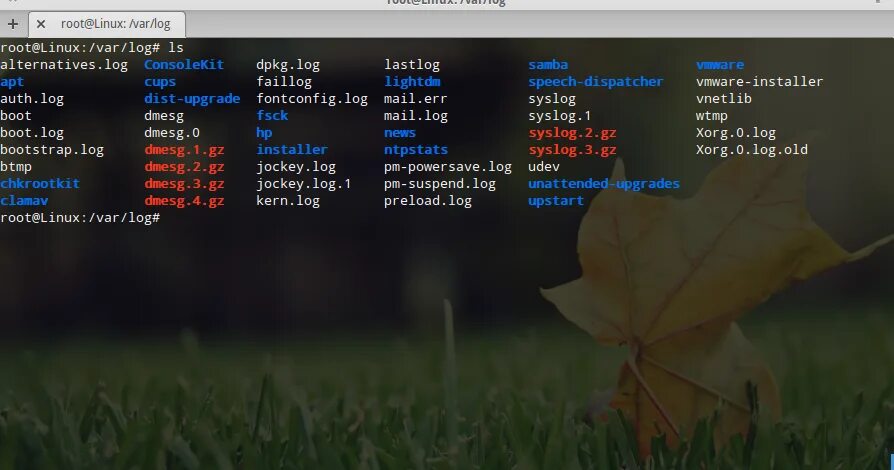Close the root@Linux: /var/log tab

pyautogui.click(x=40, y=24)
